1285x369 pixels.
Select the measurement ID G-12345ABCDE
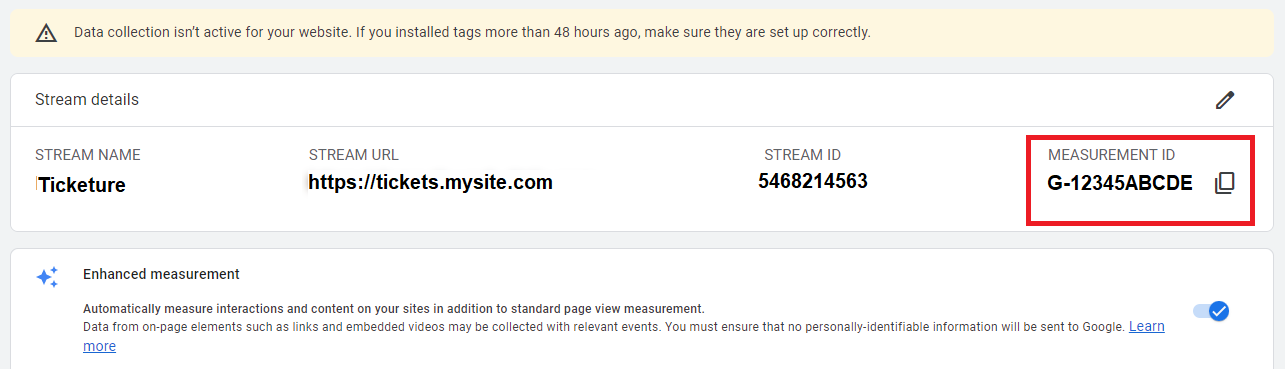pyautogui.click(x=1120, y=183)
